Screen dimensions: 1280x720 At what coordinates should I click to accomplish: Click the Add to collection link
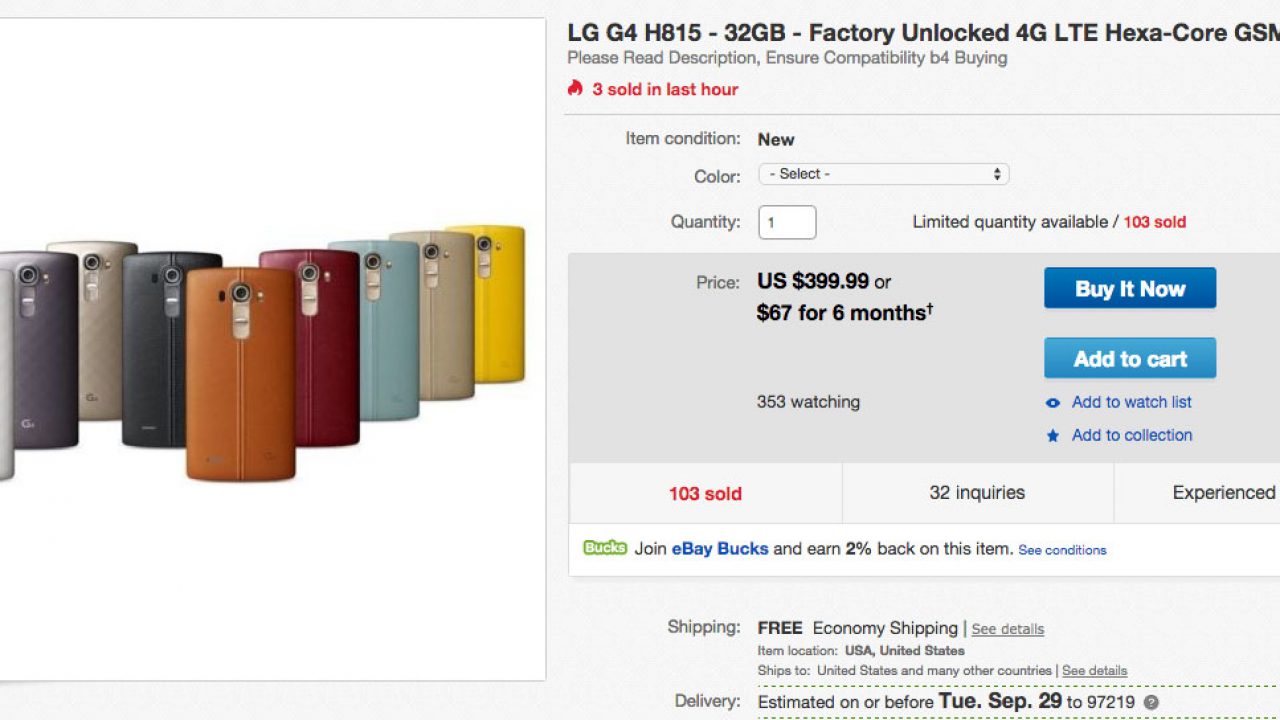[1131, 435]
